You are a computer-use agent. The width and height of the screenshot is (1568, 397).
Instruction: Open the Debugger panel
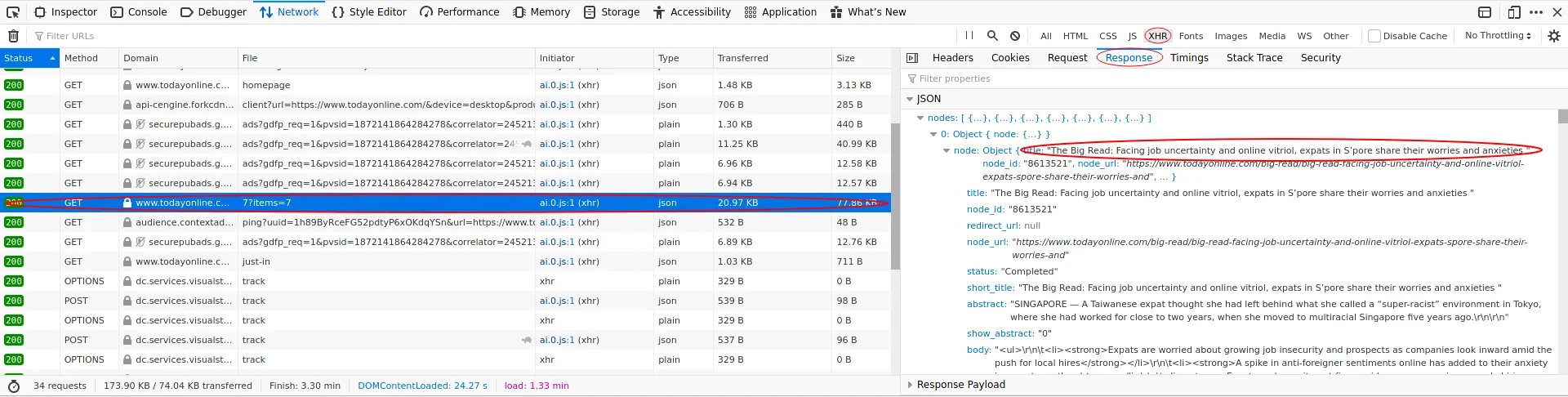pos(213,12)
